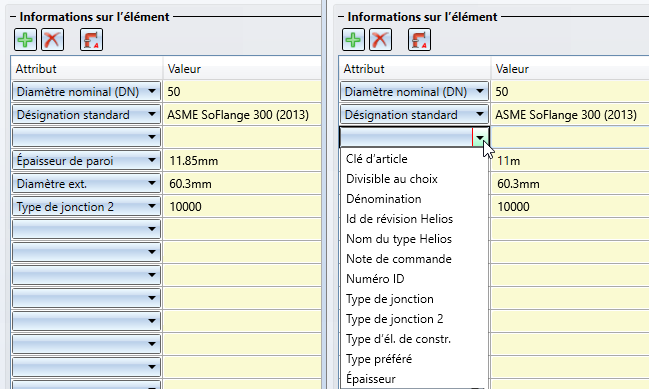Image resolution: width=649 pixels, height=389 pixels.
Task: Click the red X delete icon in left panel
Action: click(53, 40)
